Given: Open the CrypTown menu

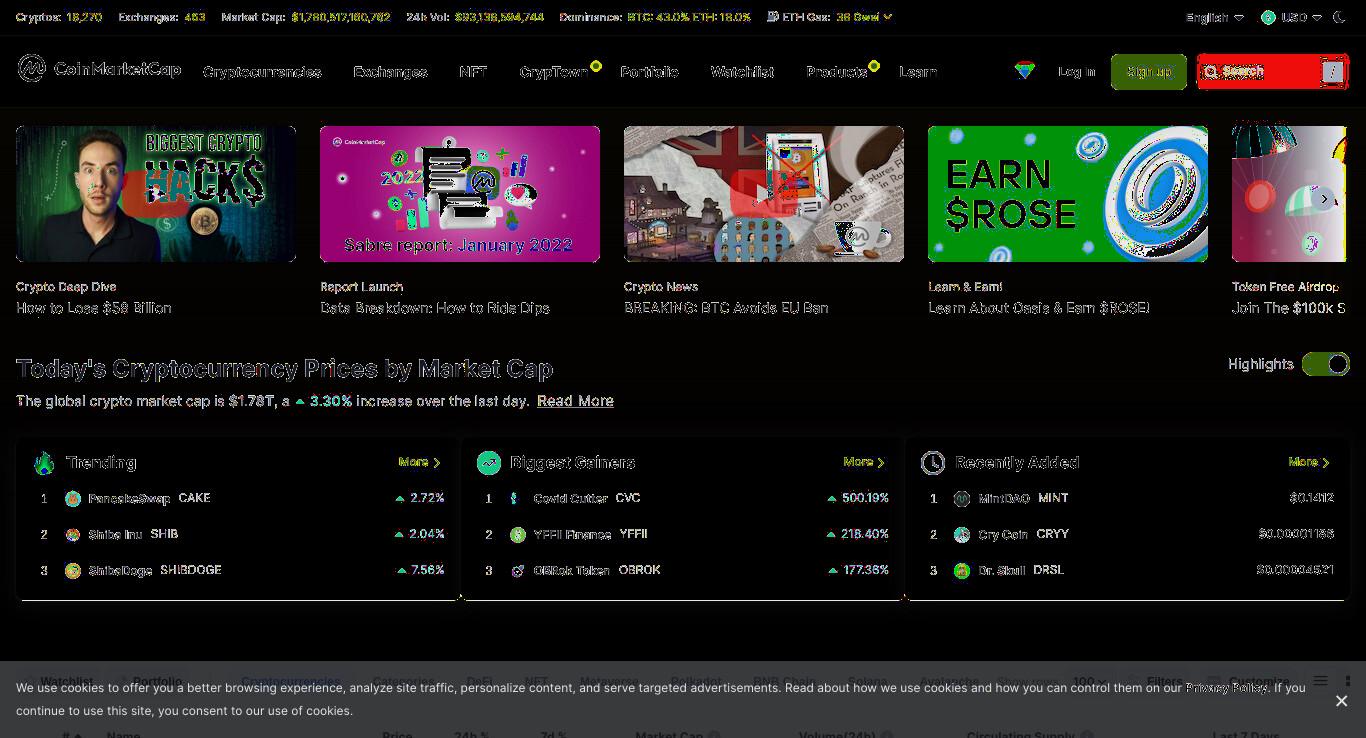Looking at the screenshot, I should 553,72.
